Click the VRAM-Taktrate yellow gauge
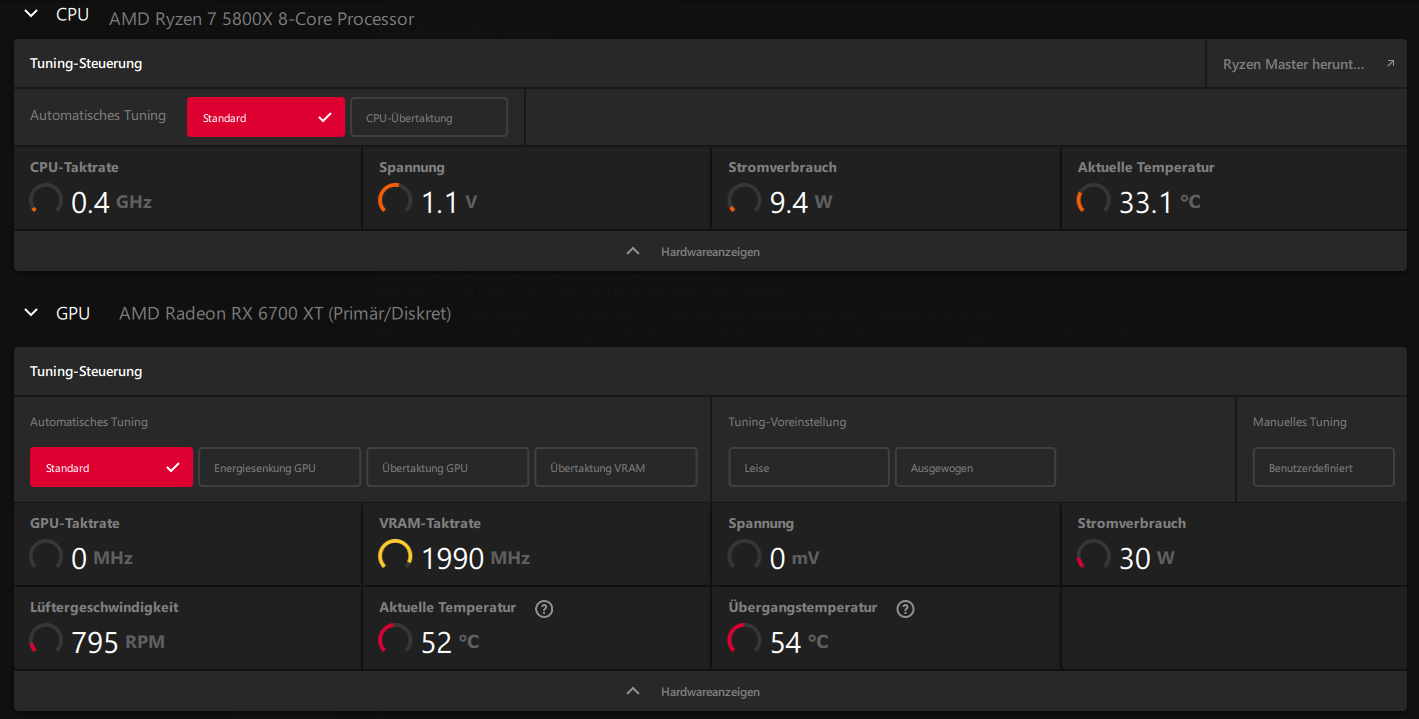 395,556
